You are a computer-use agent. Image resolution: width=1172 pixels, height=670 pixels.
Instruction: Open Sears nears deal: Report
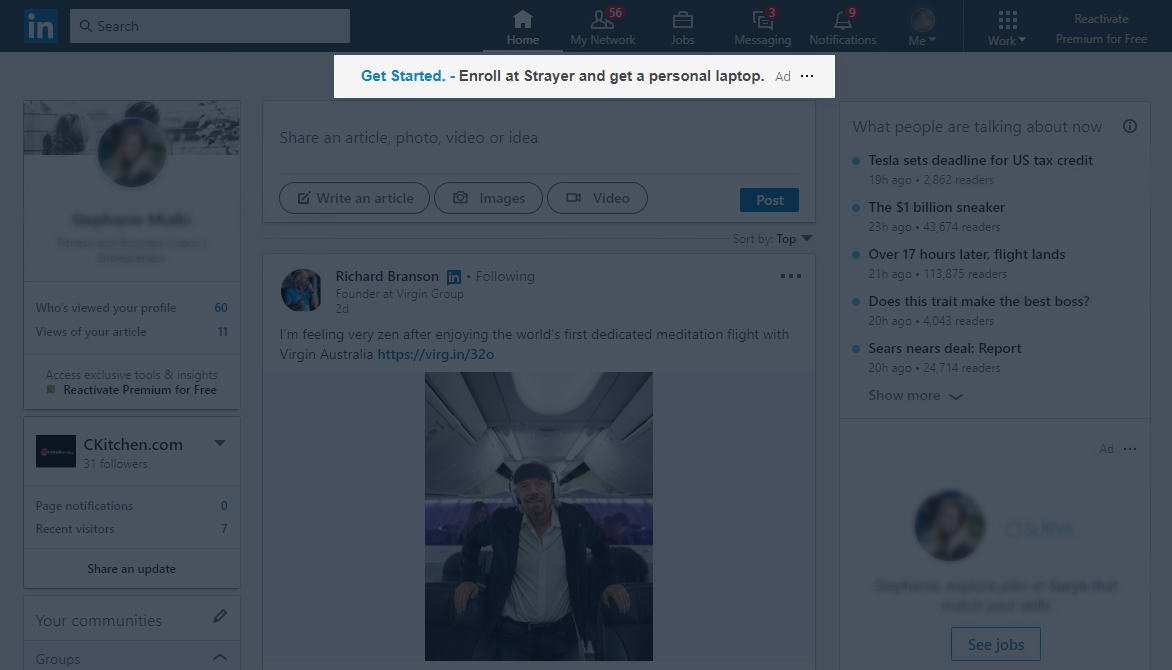point(945,348)
